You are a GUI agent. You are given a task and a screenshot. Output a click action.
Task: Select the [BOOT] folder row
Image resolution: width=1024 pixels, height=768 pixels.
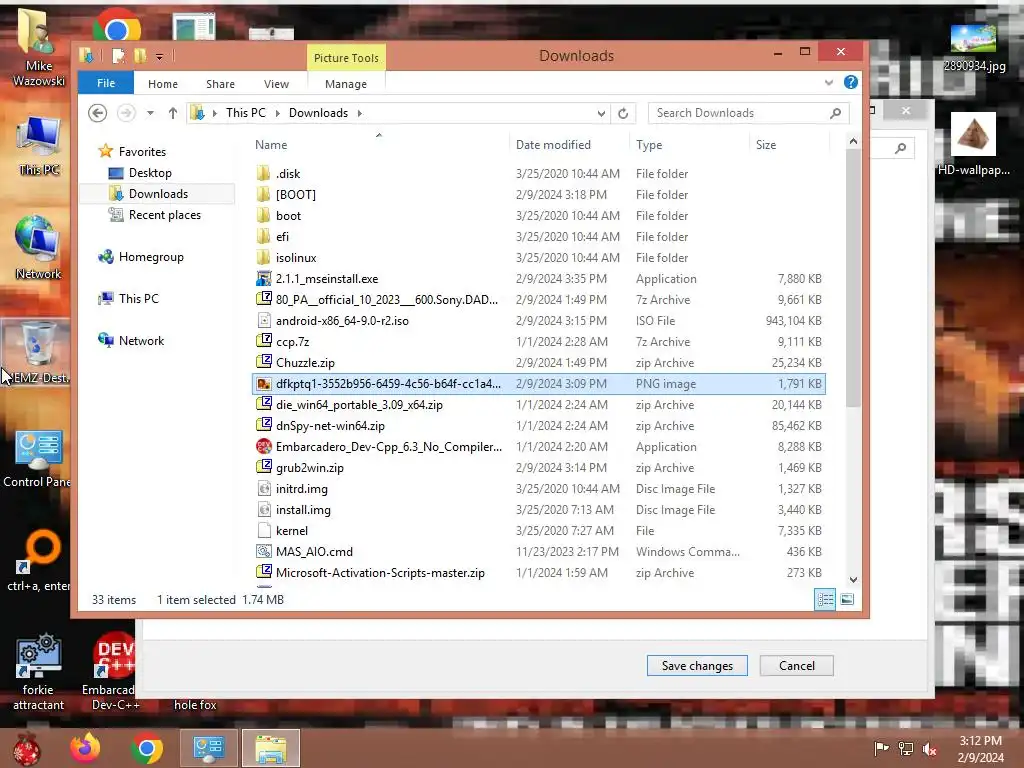[539, 195]
